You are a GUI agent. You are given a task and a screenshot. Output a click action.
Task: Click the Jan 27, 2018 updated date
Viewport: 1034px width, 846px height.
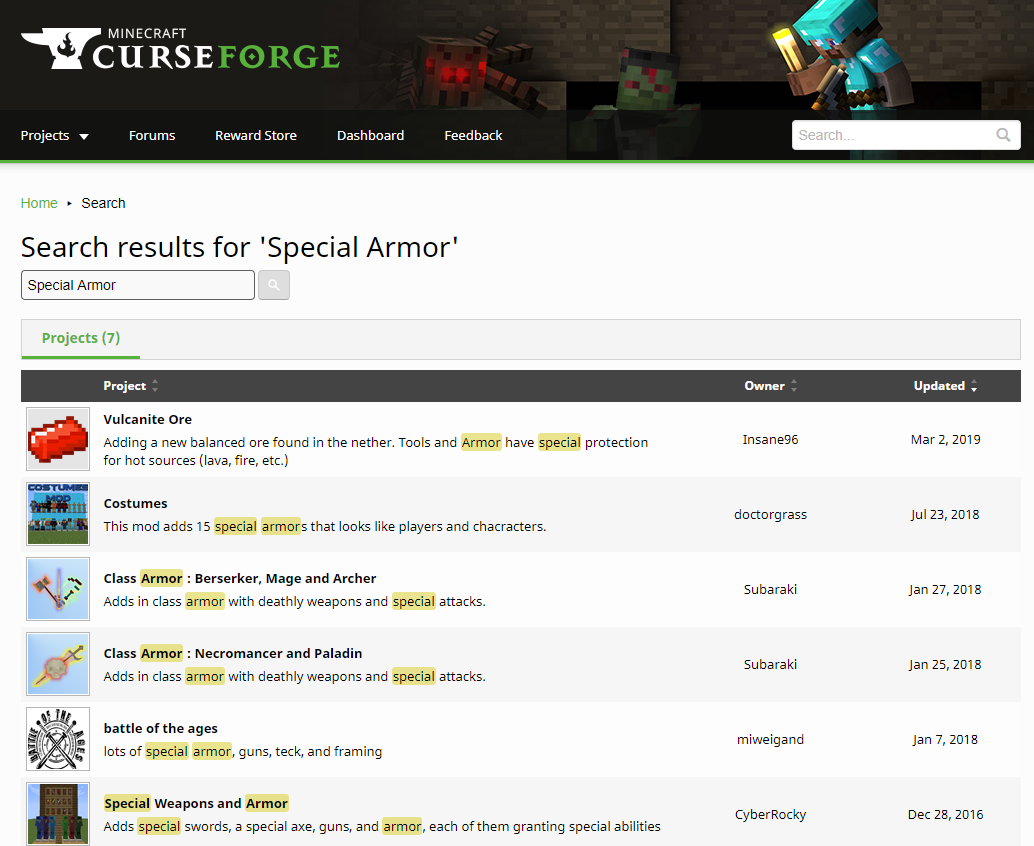(x=946, y=589)
